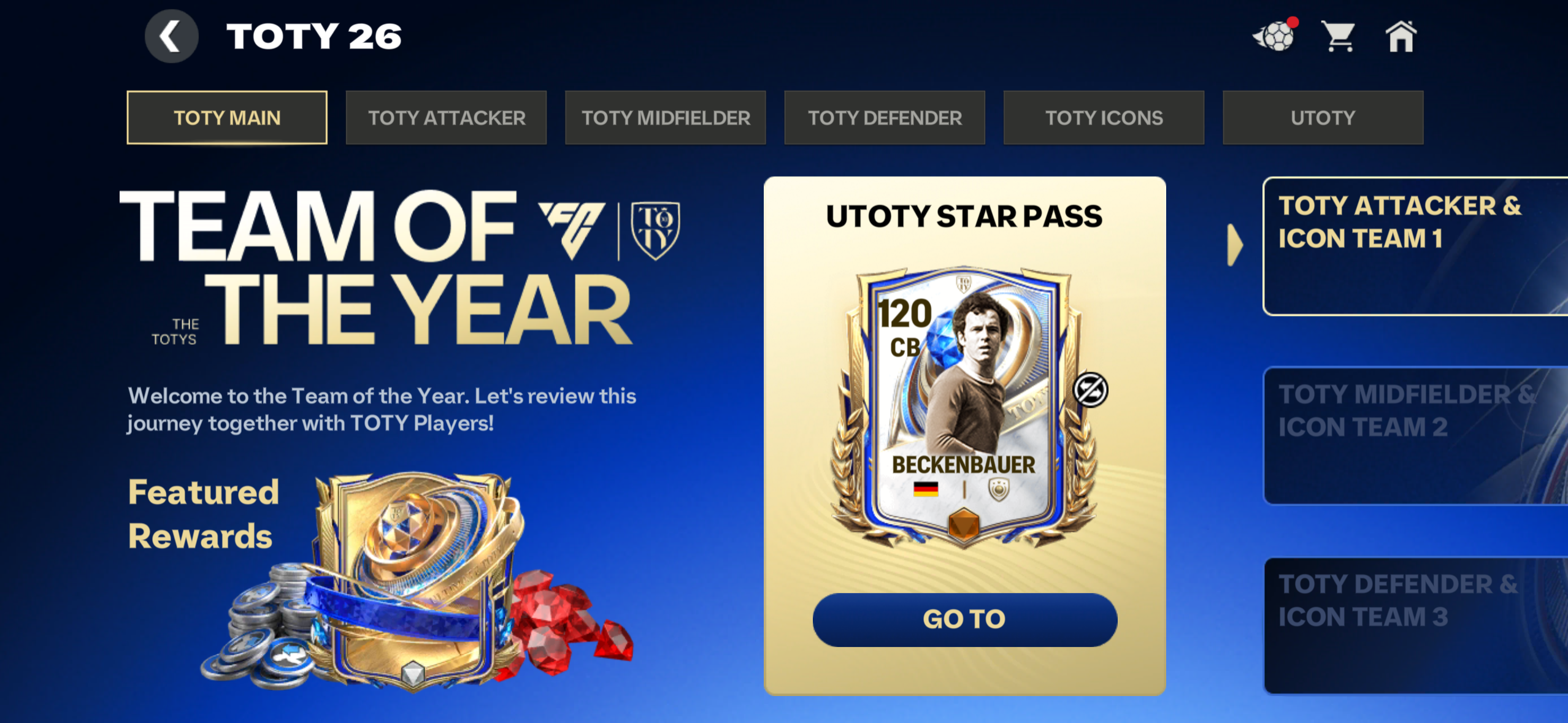The height and width of the screenshot is (723, 1568).
Task: Tap the EA FC logo
Action: coord(572,231)
